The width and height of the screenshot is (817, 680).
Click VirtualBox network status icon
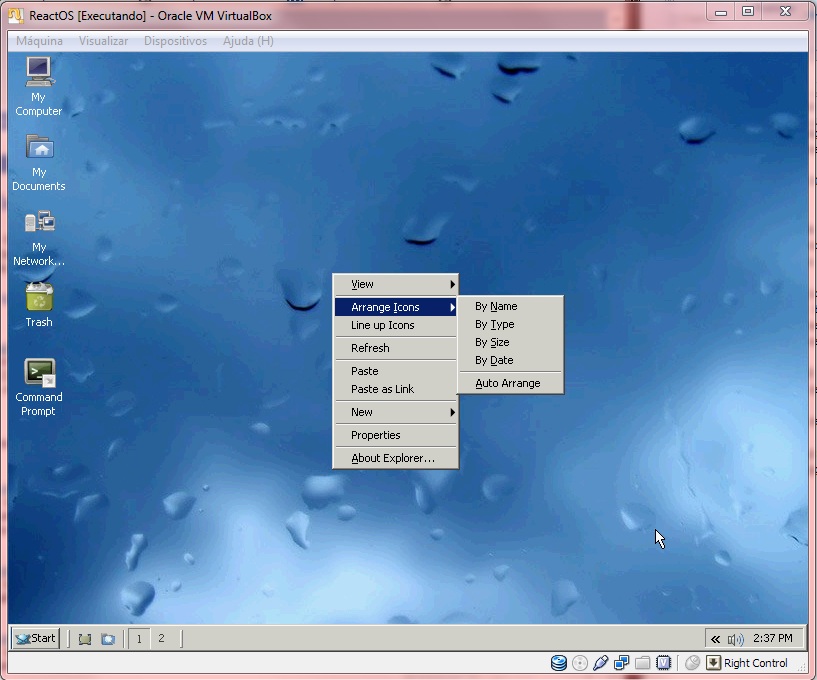coord(621,663)
